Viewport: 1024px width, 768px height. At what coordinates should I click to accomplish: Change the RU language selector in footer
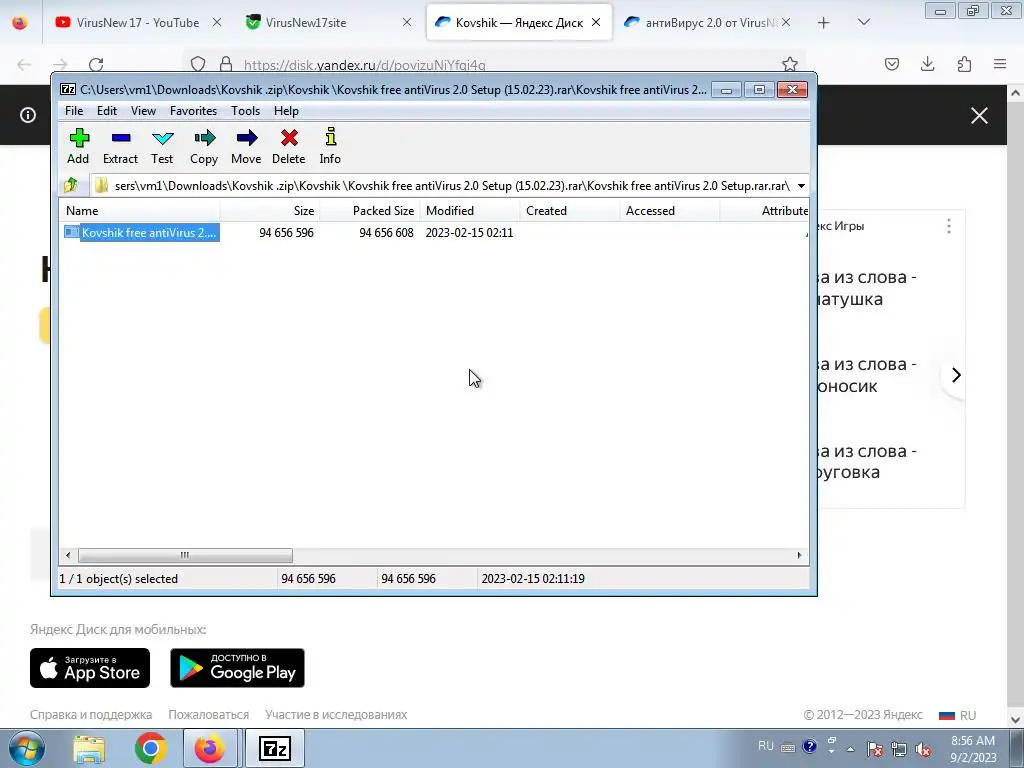957,716
